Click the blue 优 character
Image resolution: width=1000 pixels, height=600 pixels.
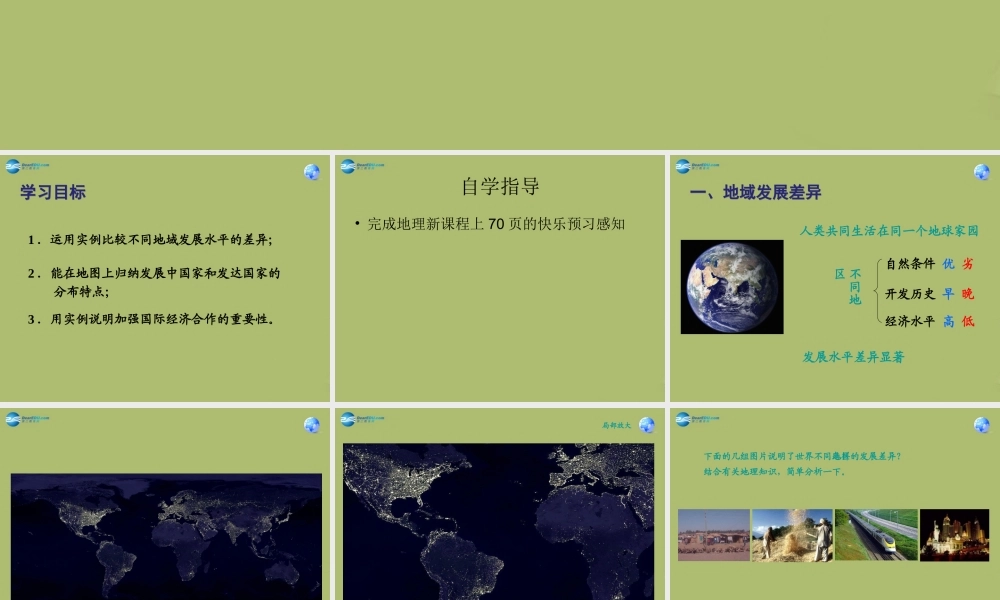pyautogui.click(x=948, y=264)
